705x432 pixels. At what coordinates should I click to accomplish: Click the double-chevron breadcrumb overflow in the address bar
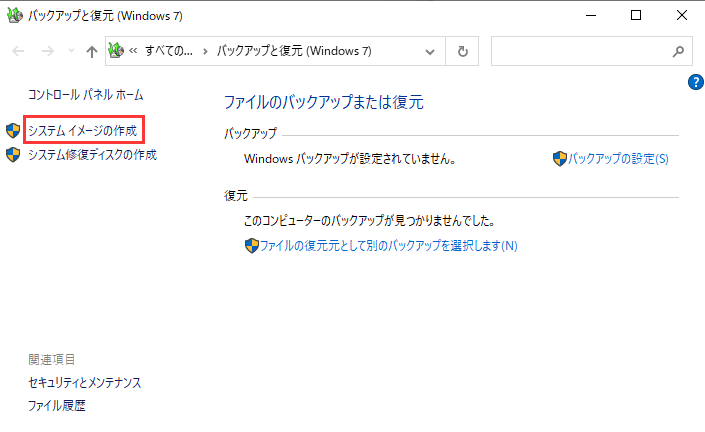click(133, 51)
